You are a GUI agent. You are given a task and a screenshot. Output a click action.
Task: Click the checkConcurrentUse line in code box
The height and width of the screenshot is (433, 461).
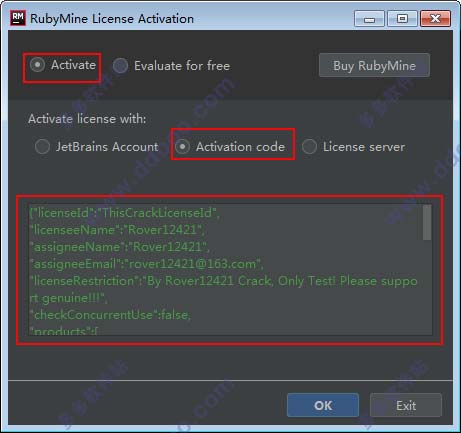click(x=110, y=315)
